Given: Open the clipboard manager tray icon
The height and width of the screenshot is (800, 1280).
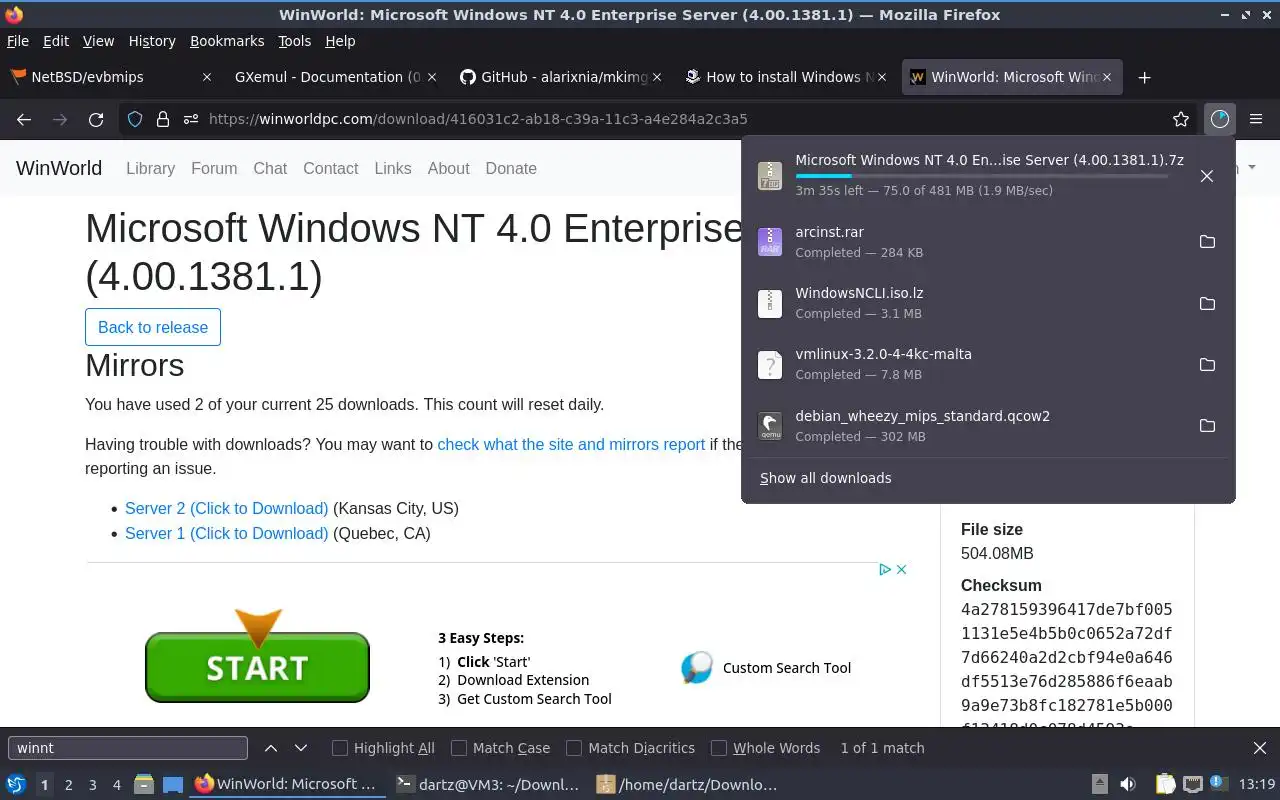Looking at the screenshot, I should (x=1165, y=784).
